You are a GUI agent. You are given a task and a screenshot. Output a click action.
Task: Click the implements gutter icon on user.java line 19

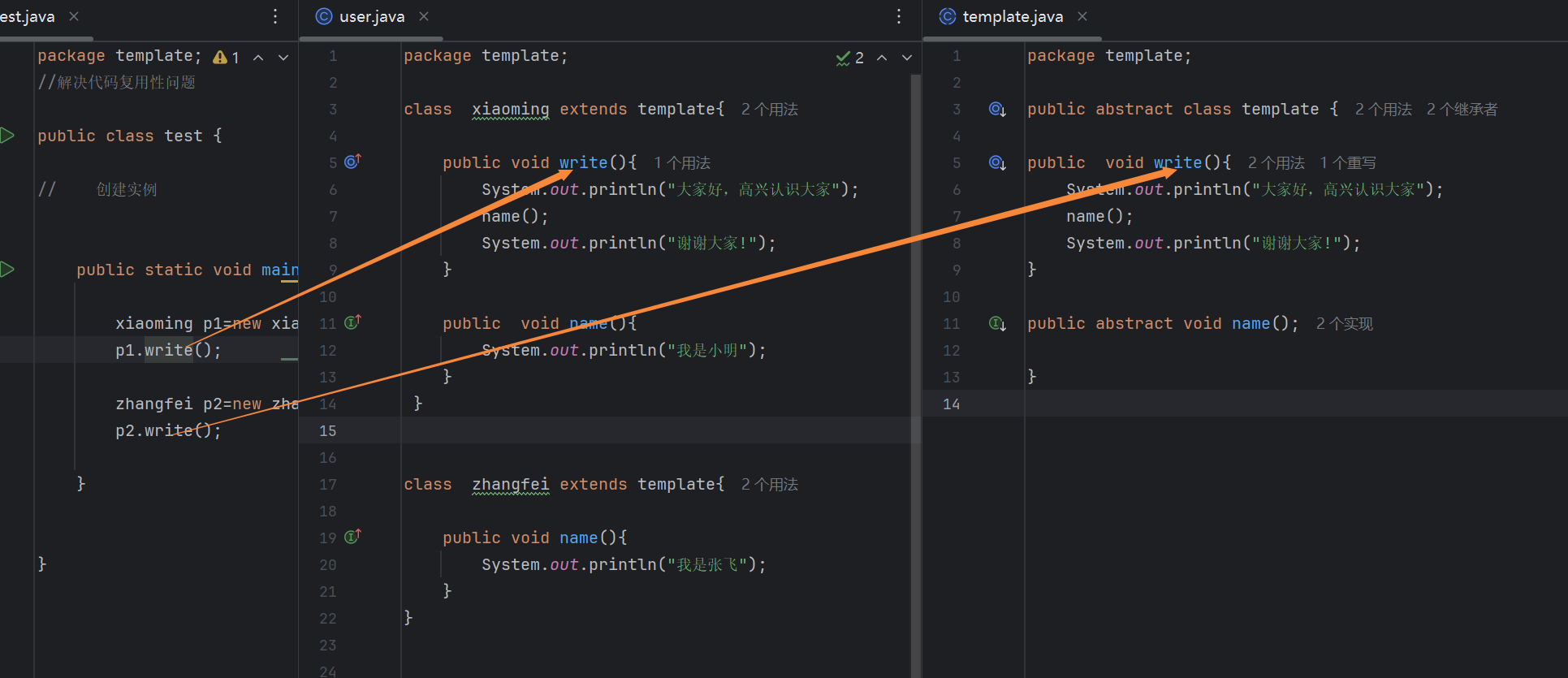(352, 538)
